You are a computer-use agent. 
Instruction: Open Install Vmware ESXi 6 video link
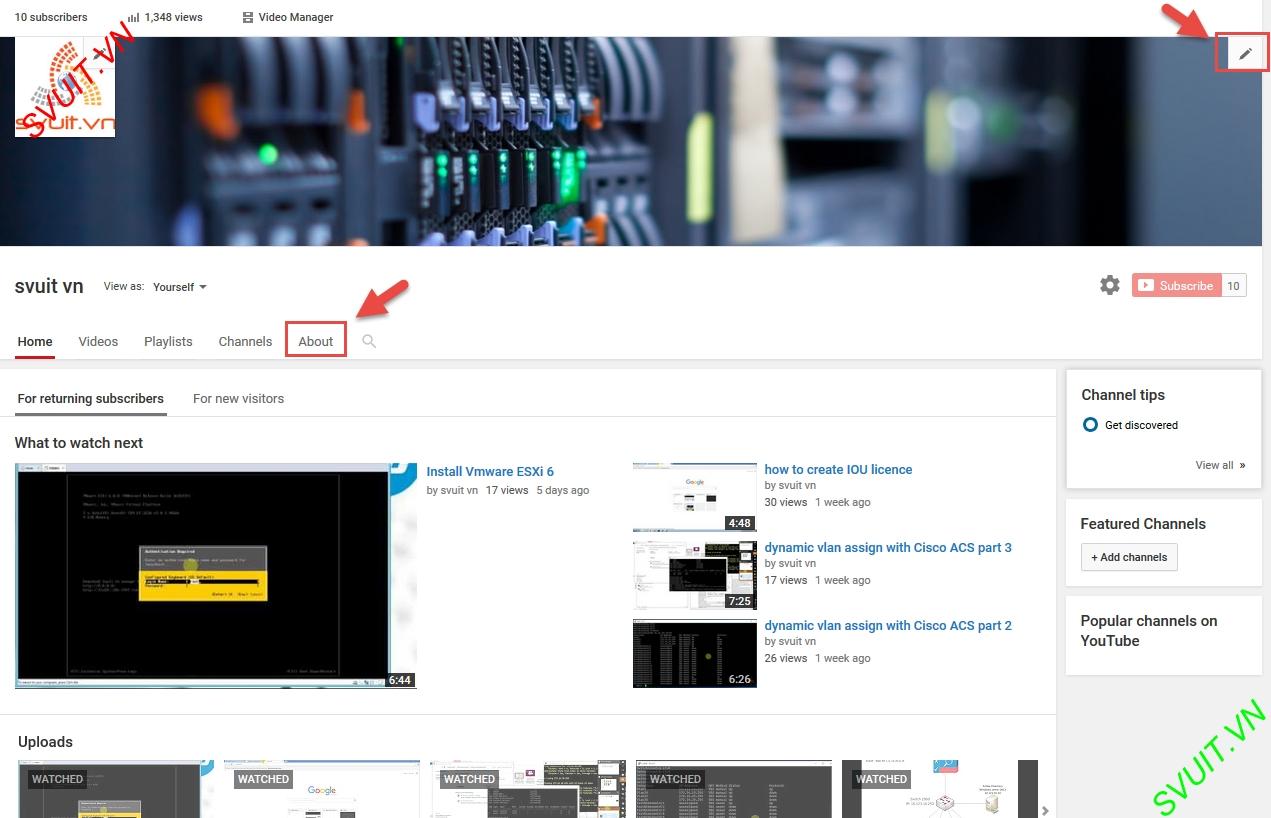click(x=490, y=471)
